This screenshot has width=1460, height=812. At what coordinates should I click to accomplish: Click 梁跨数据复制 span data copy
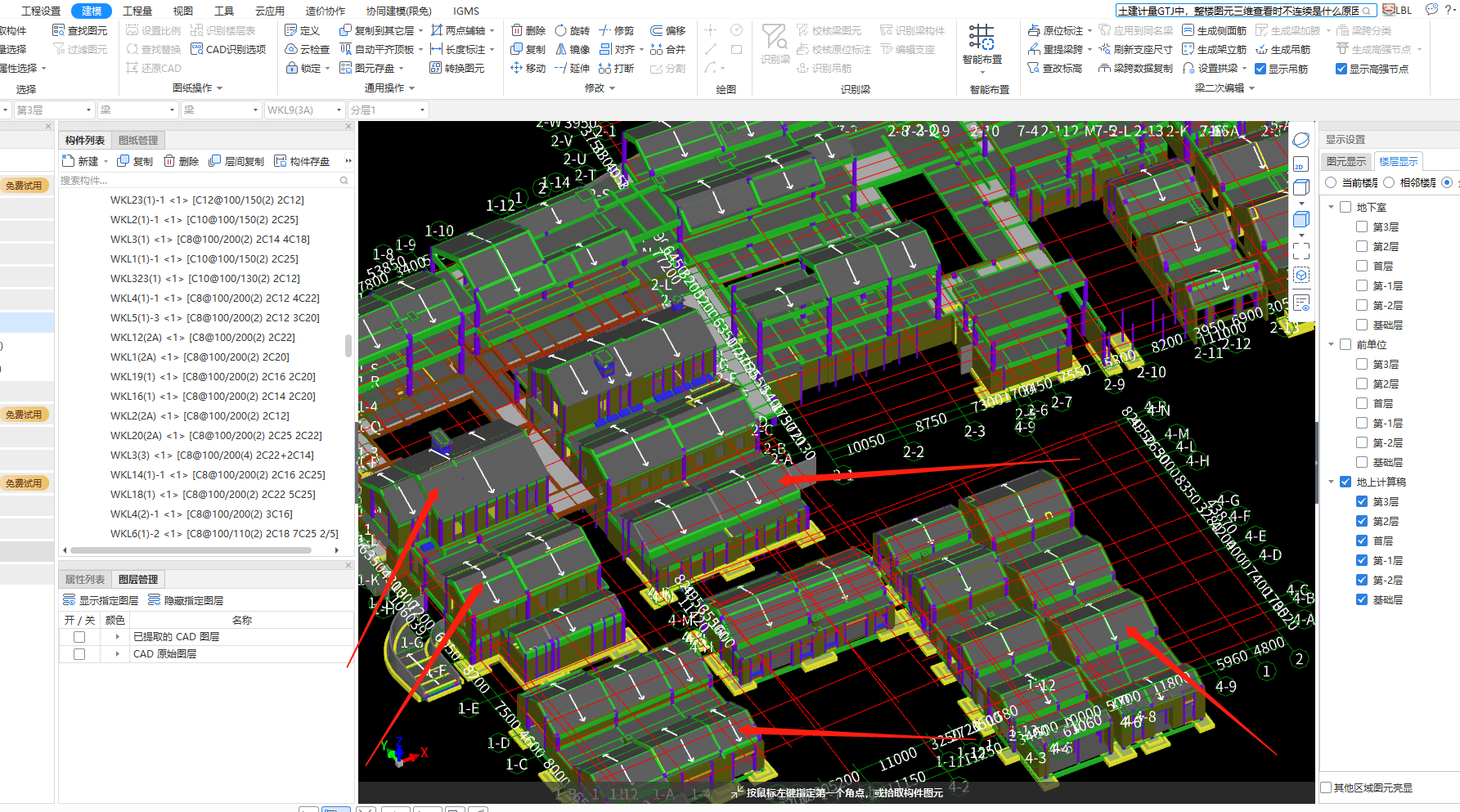(x=1135, y=69)
